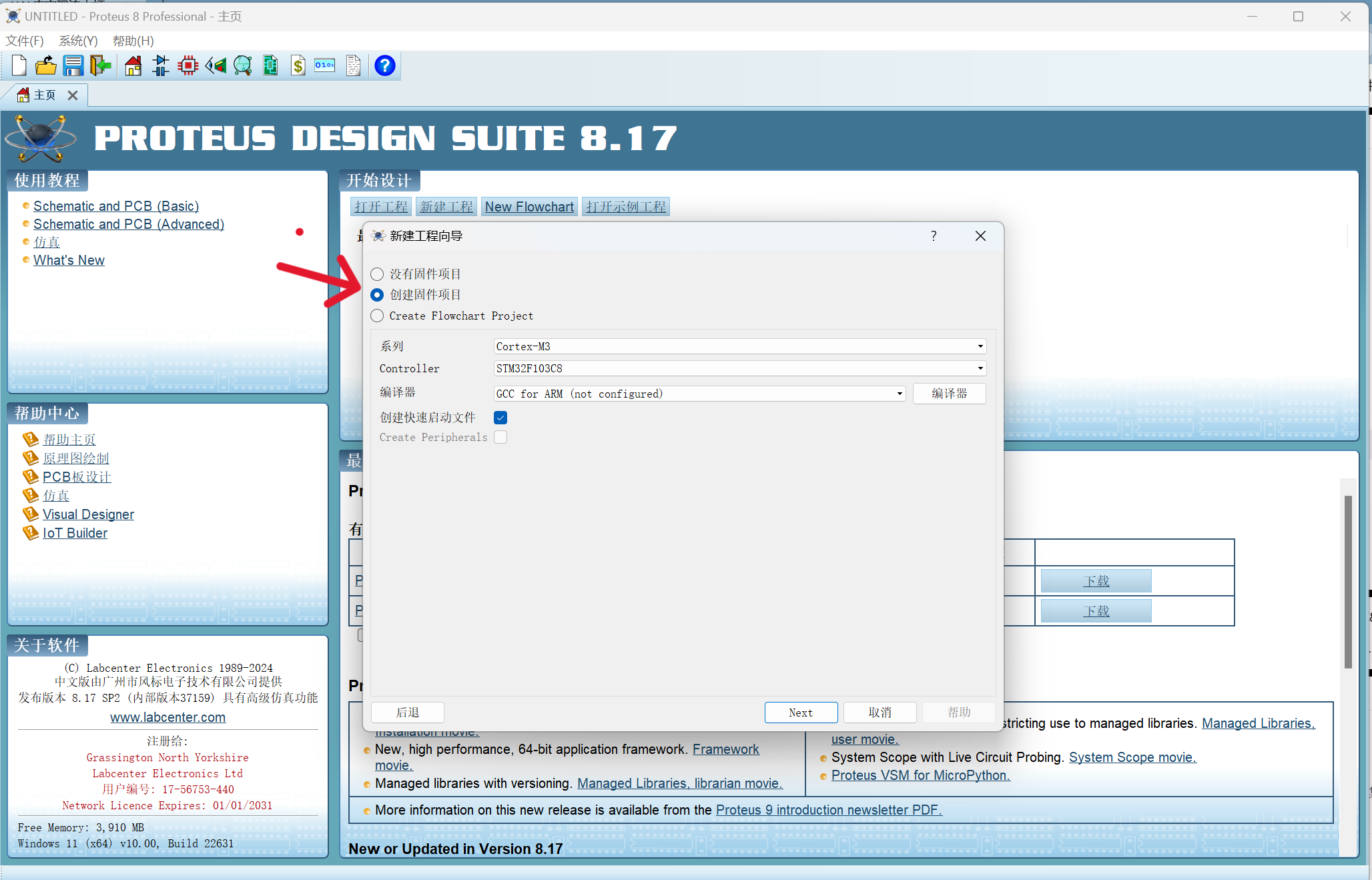Click the 'Windows 11 (x64) v10.00, Build 22631' text
Image resolution: width=1372 pixels, height=880 pixels.
click(x=125, y=843)
